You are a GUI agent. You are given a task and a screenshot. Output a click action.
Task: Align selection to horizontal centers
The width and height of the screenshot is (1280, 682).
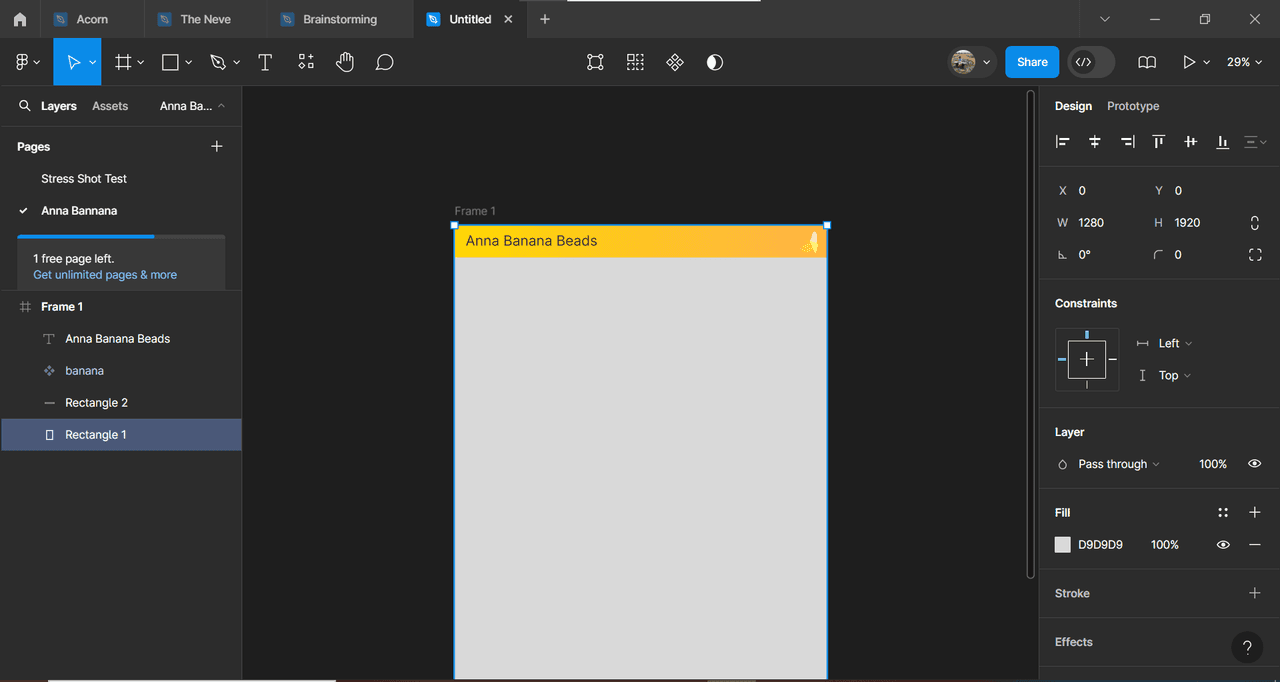click(x=1095, y=142)
